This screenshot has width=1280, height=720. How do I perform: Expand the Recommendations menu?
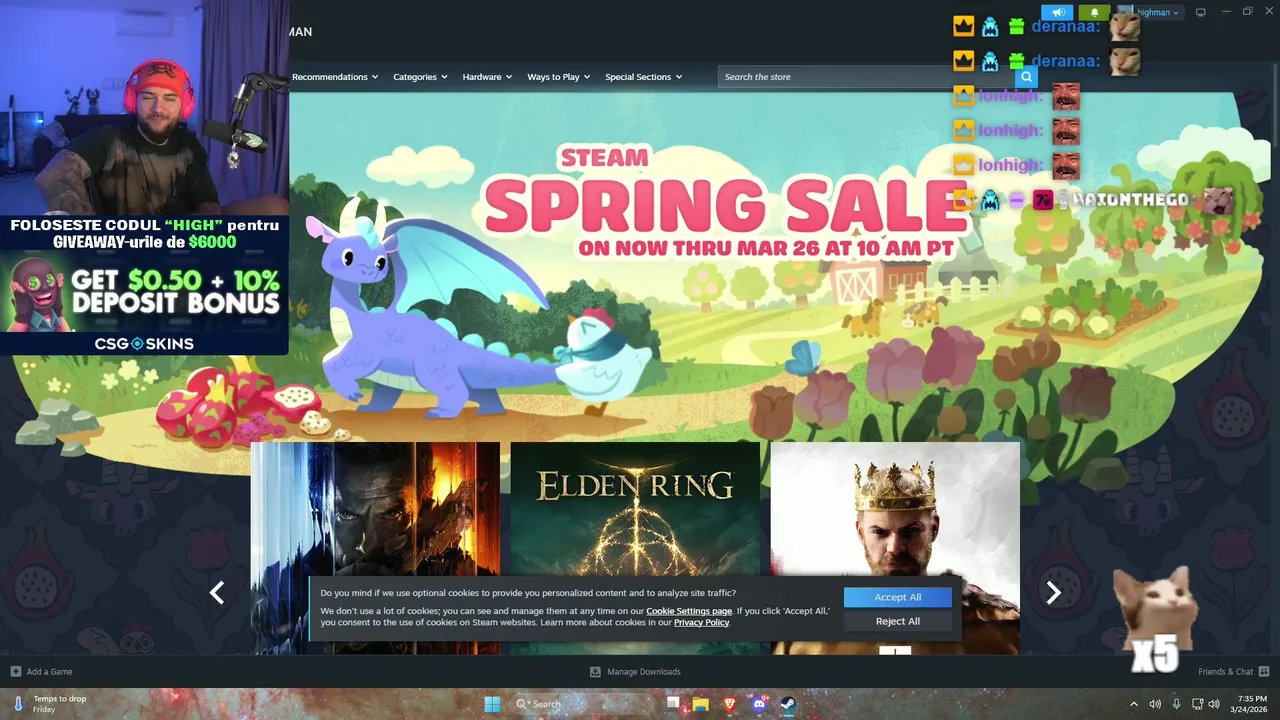[335, 77]
